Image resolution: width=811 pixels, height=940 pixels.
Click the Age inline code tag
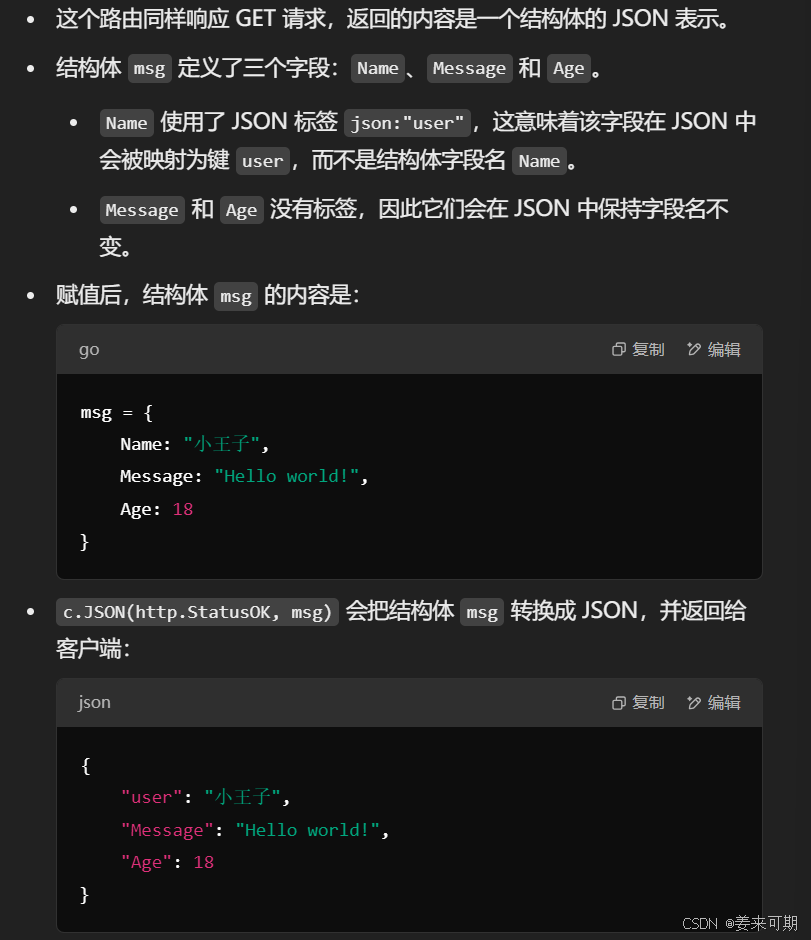pos(568,68)
